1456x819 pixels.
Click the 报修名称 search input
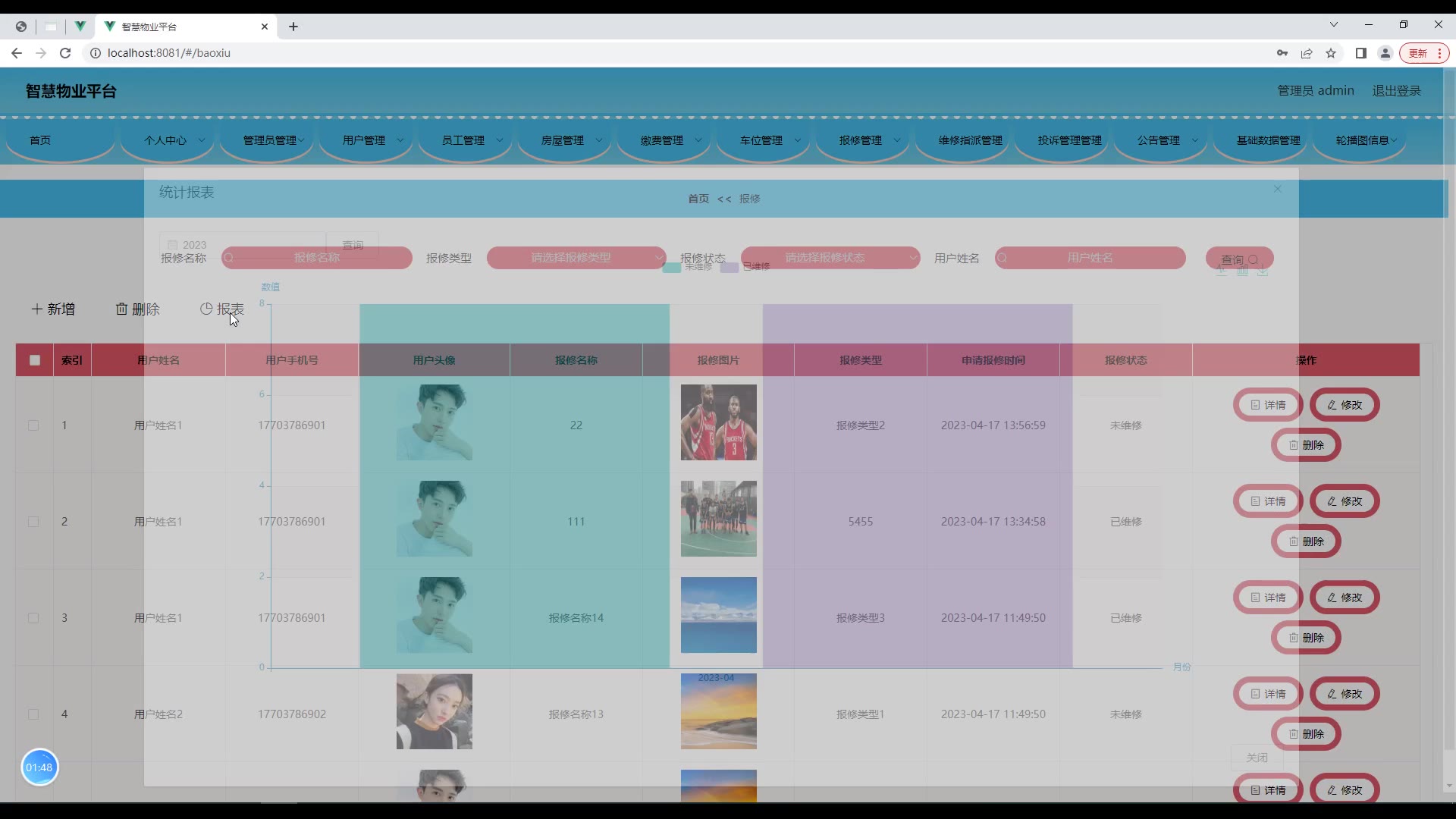[317, 258]
